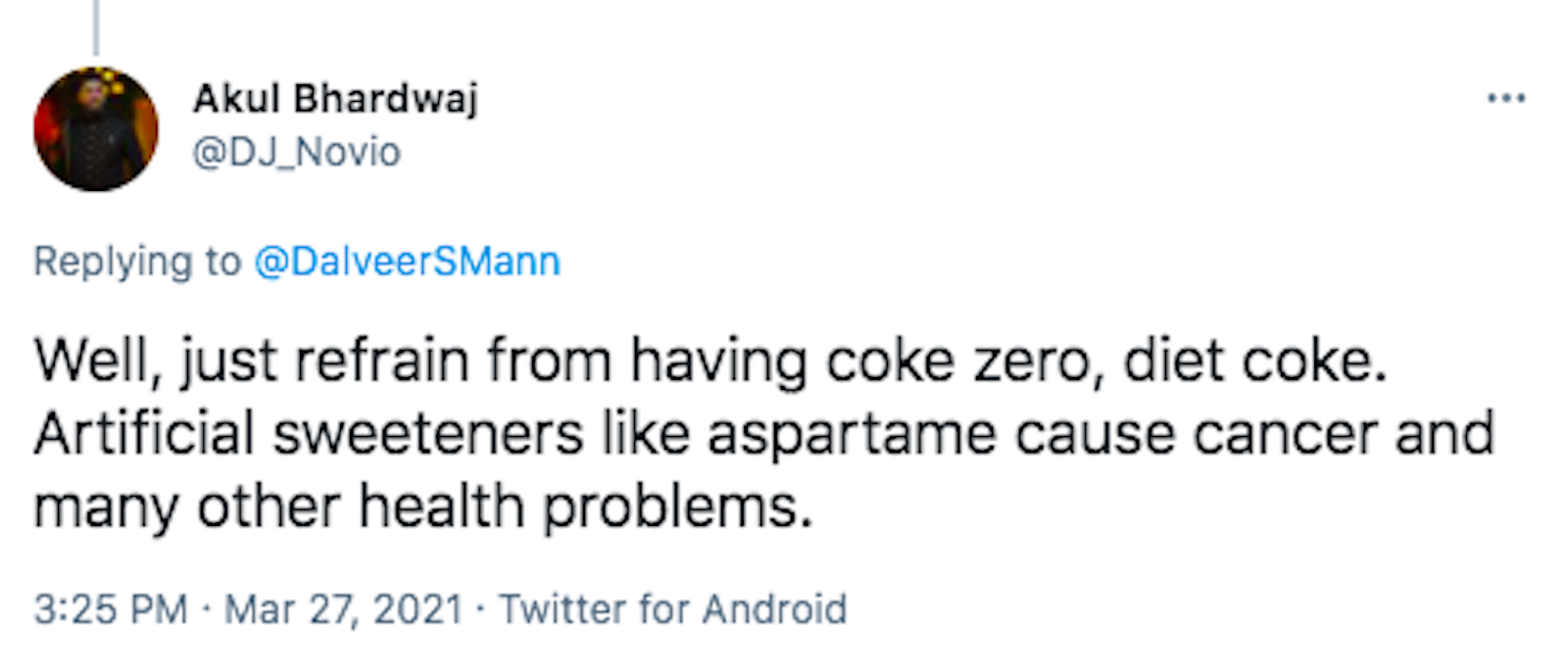
Task: Click the thread connector line above avatar
Action: tap(96, 26)
